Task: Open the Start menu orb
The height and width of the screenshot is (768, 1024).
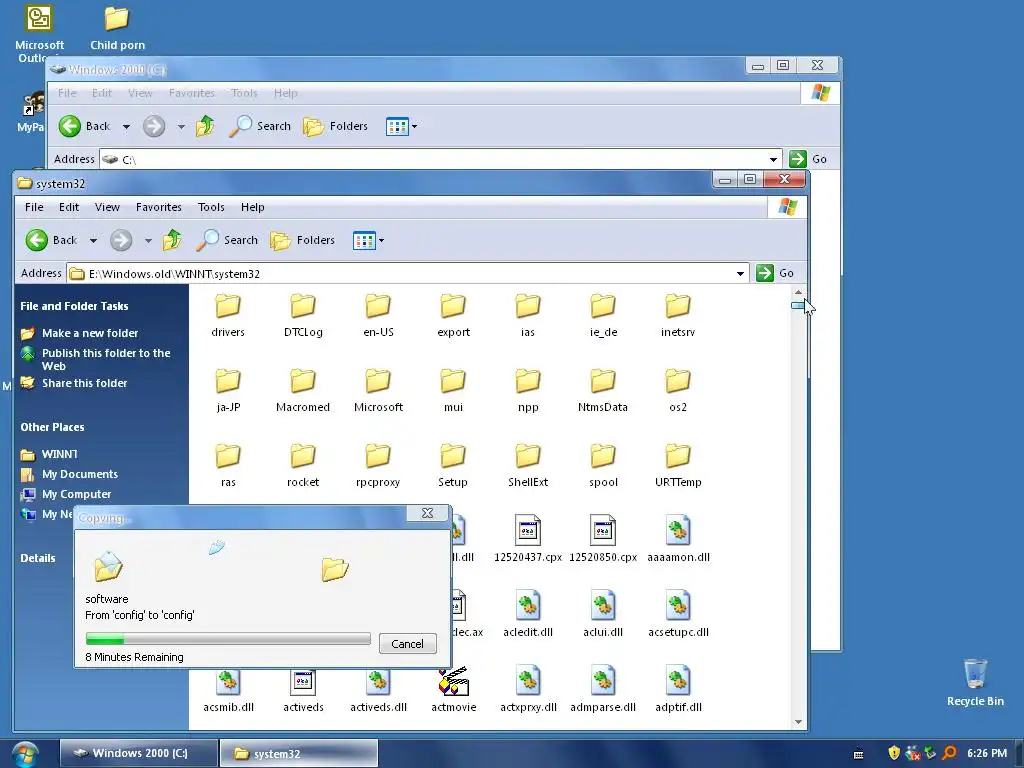Action: 24,754
